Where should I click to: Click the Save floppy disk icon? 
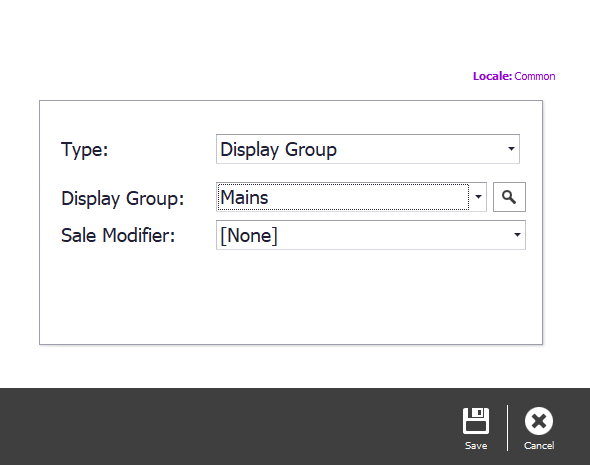tap(476, 421)
